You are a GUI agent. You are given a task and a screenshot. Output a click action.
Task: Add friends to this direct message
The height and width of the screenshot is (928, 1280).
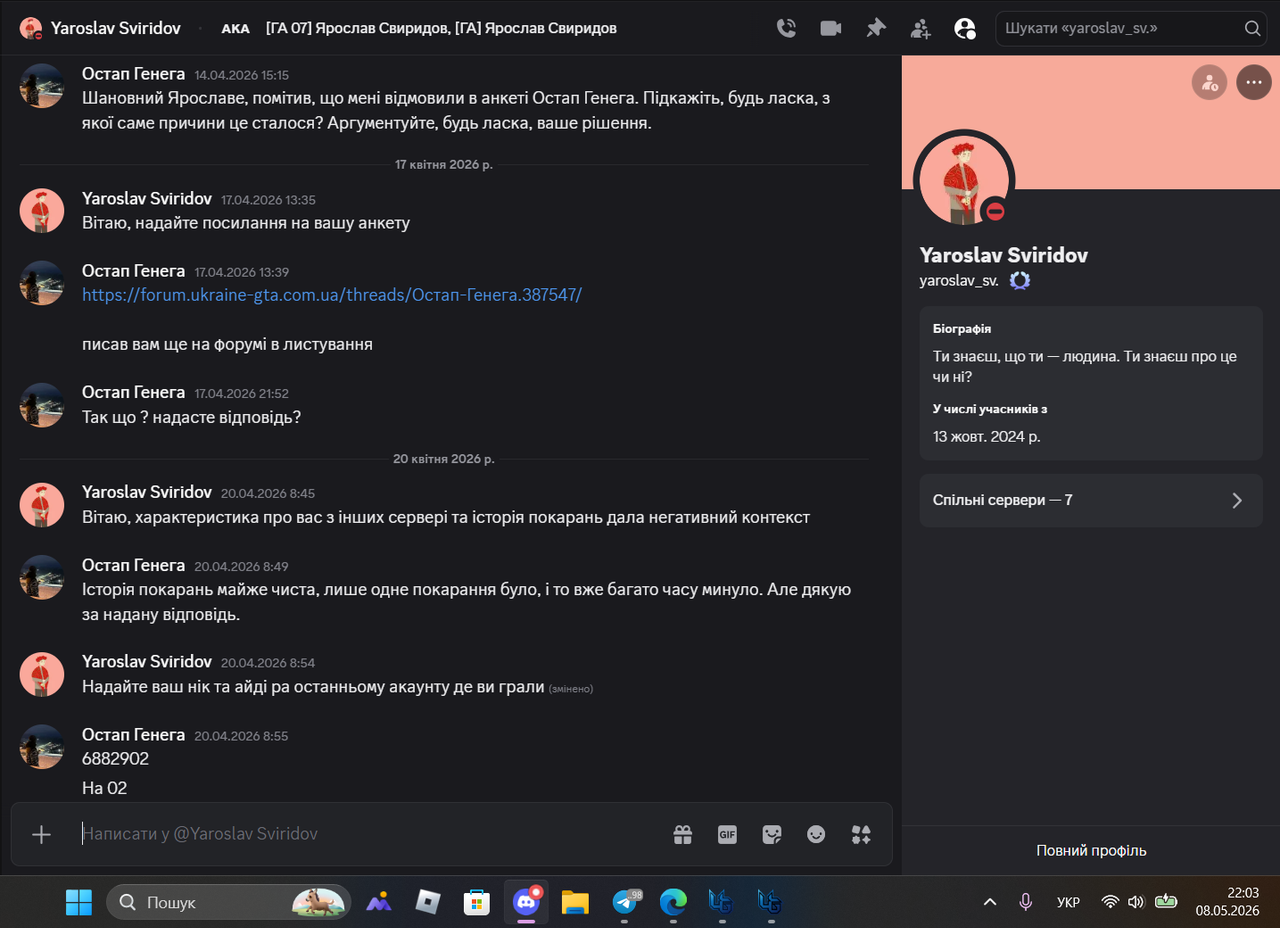tap(920, 28)
